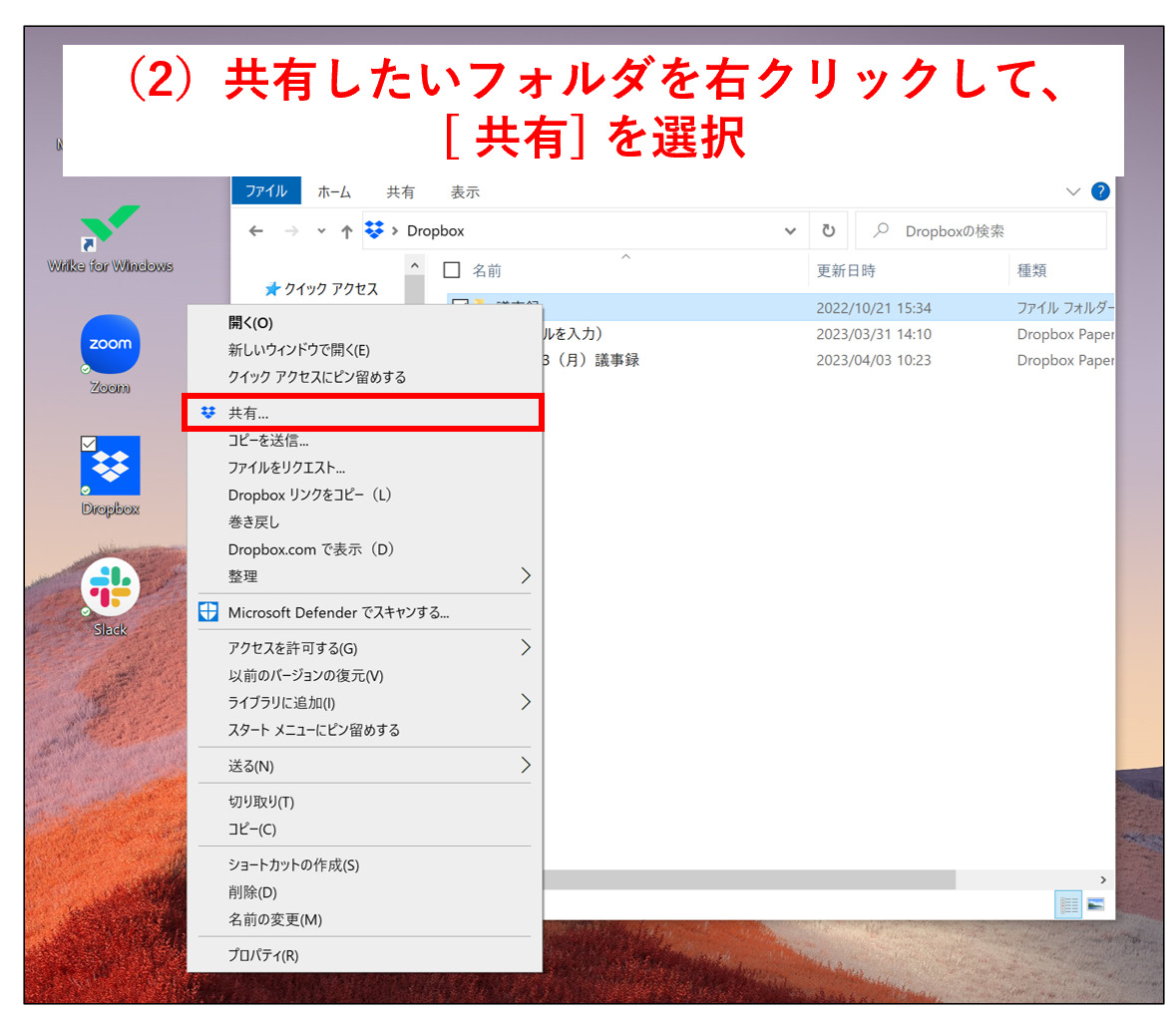Viewport: 1176px width, 1017px height.
Task: Select 削除(D) menu entry
Action: click(364, 891)
